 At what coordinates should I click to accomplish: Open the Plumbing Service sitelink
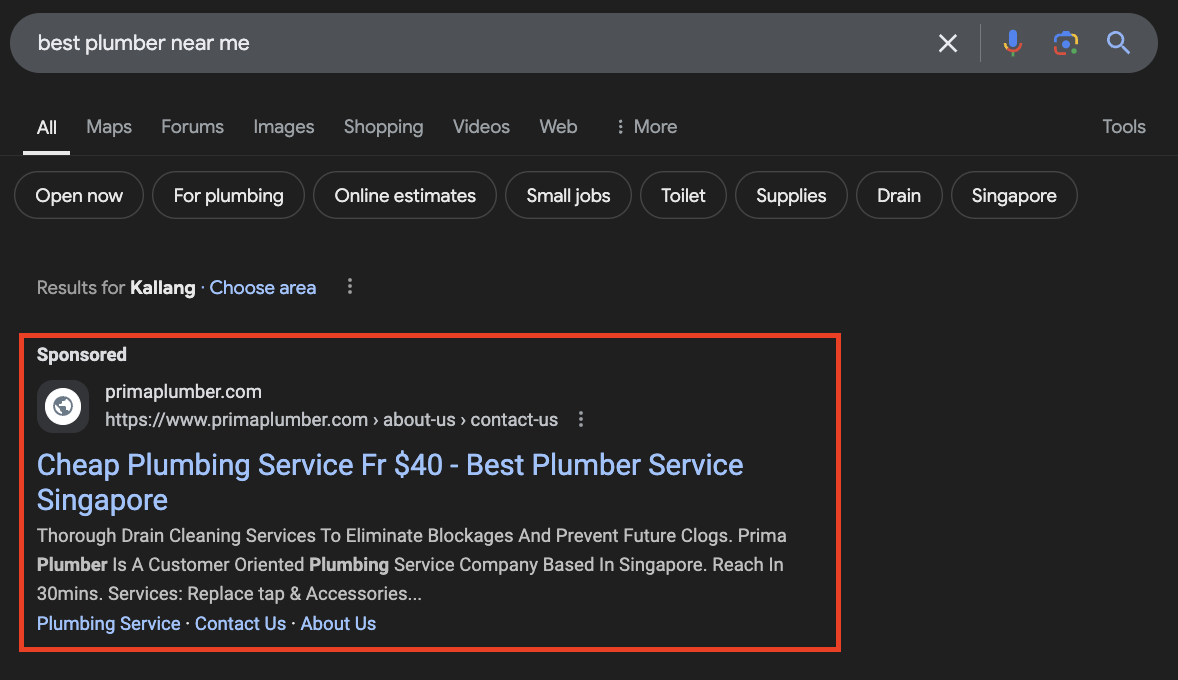[109, 624]
